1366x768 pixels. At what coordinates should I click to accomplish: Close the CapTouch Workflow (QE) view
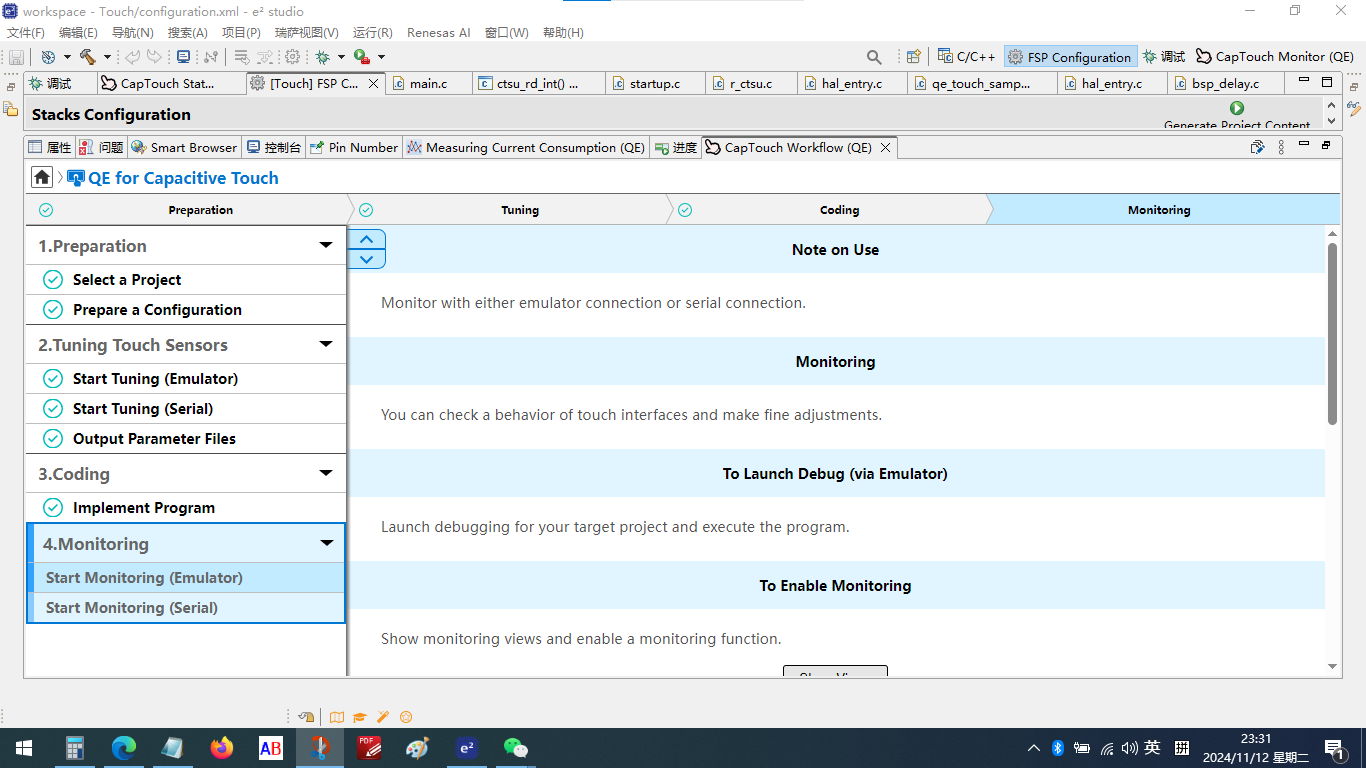point(885,148)
